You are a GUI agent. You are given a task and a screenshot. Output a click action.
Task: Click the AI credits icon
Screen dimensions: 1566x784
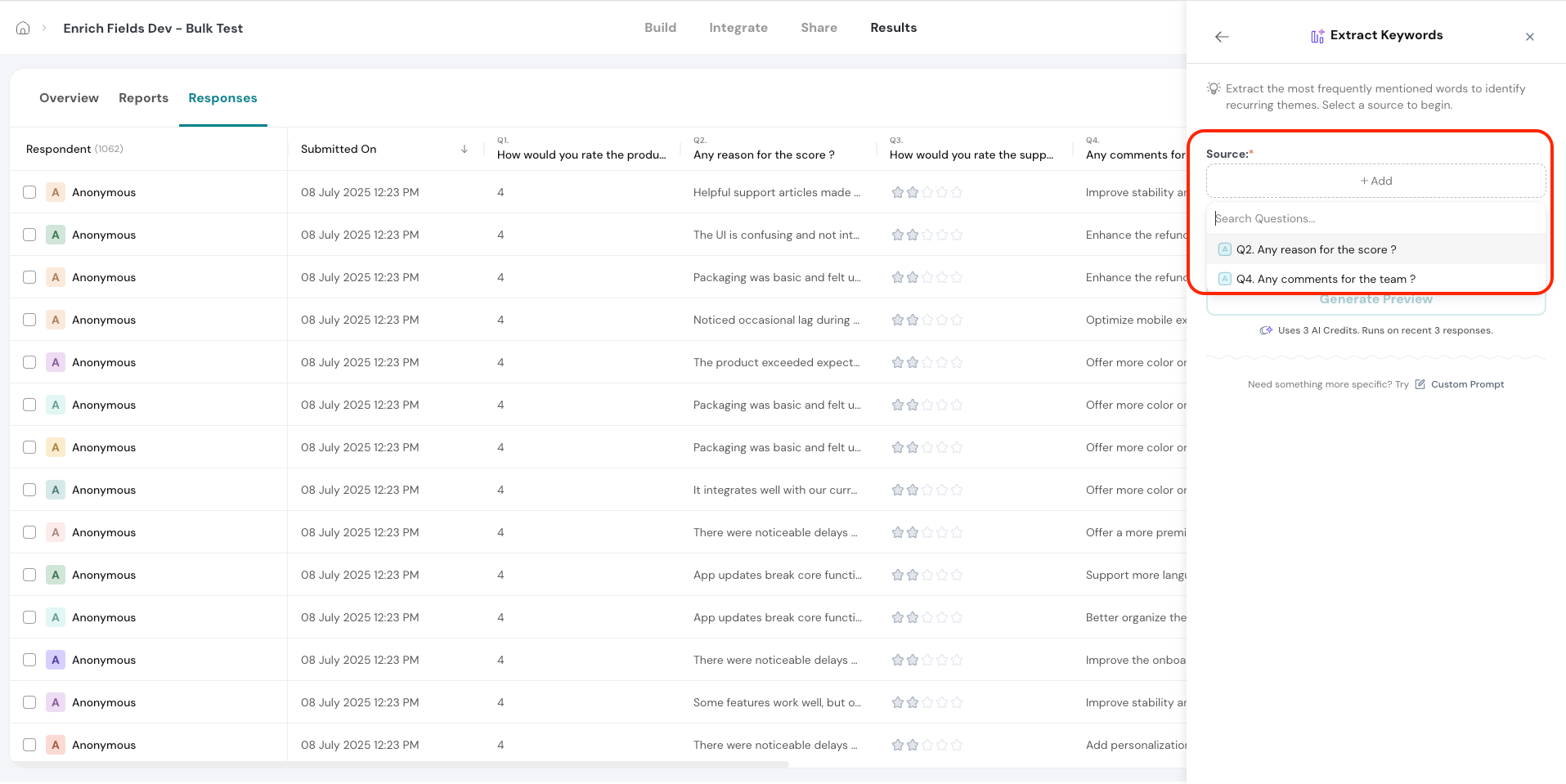[x=1266, y=330]
